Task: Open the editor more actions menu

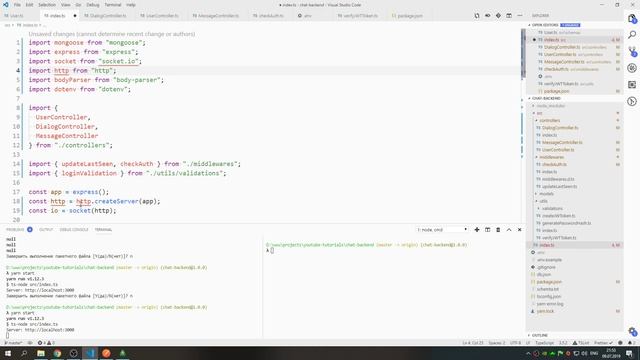Action: 520,16
